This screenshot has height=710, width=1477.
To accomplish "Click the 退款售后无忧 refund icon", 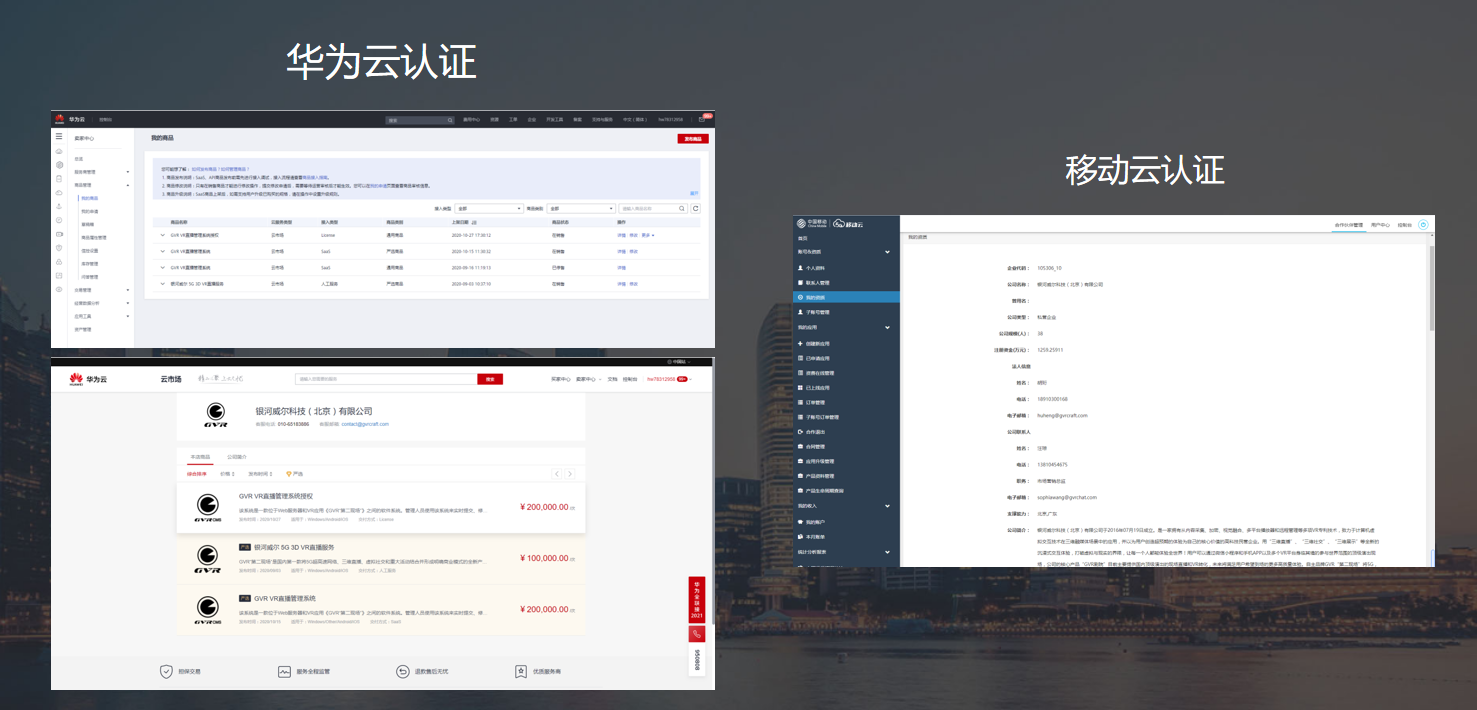I will point(403,671).
